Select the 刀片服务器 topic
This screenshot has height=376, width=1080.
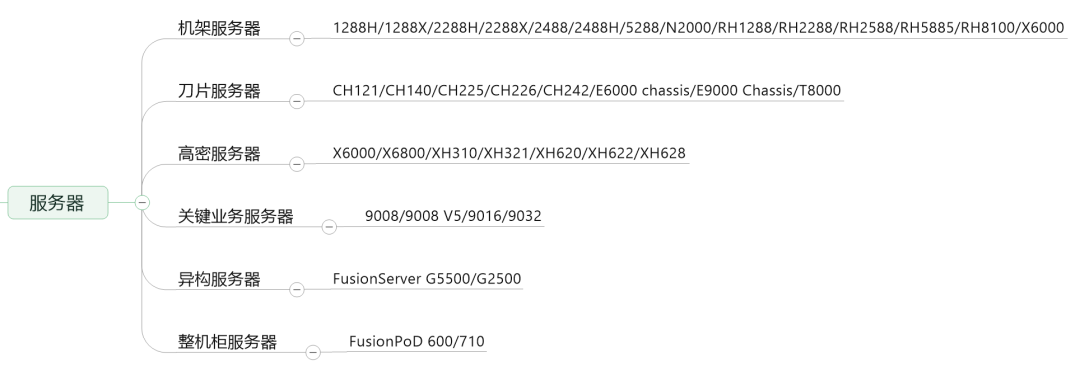tap(219, 91)
